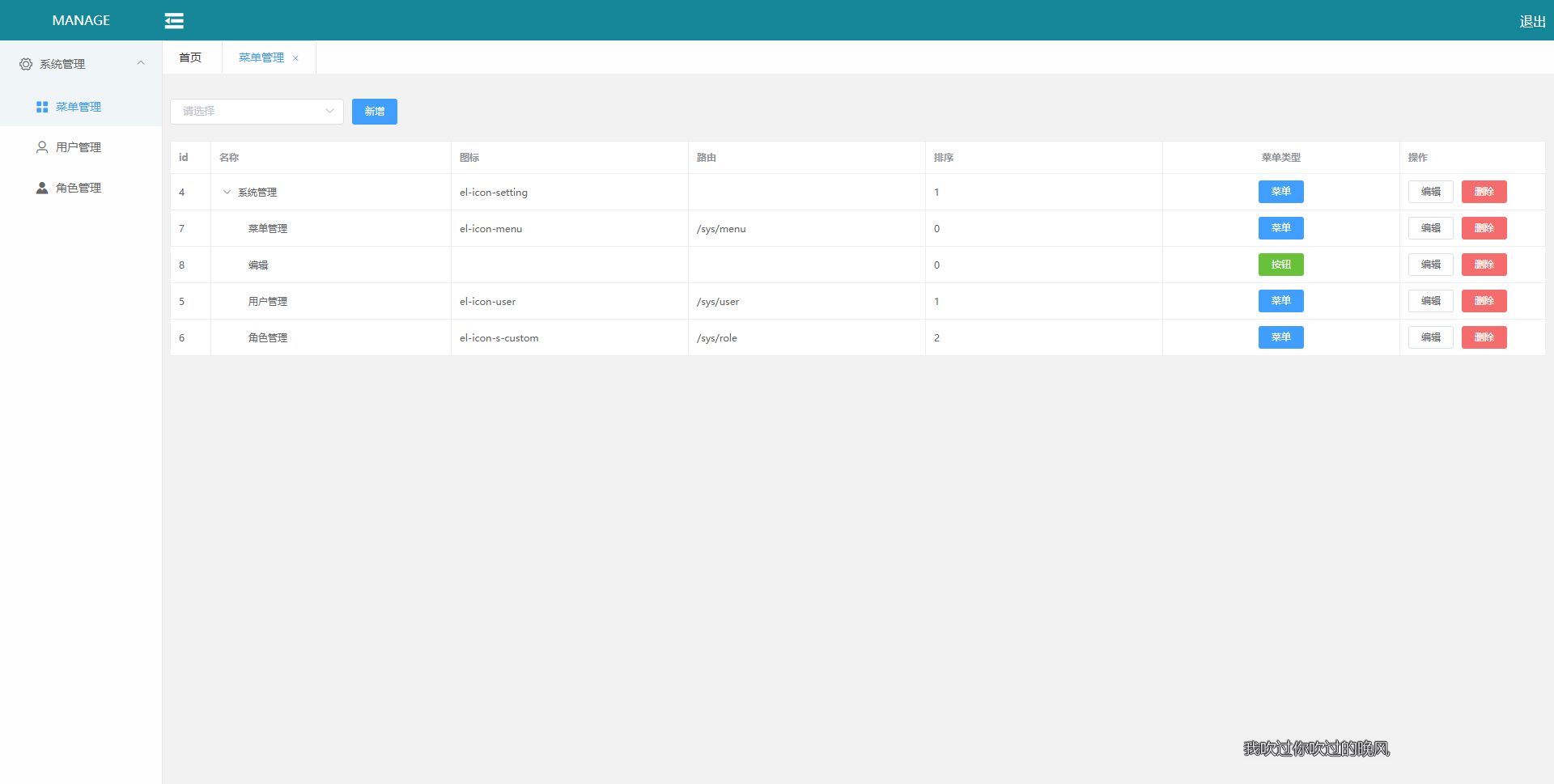
Task: Click 删除 button for 系统管理 row
Action: 1484,192
